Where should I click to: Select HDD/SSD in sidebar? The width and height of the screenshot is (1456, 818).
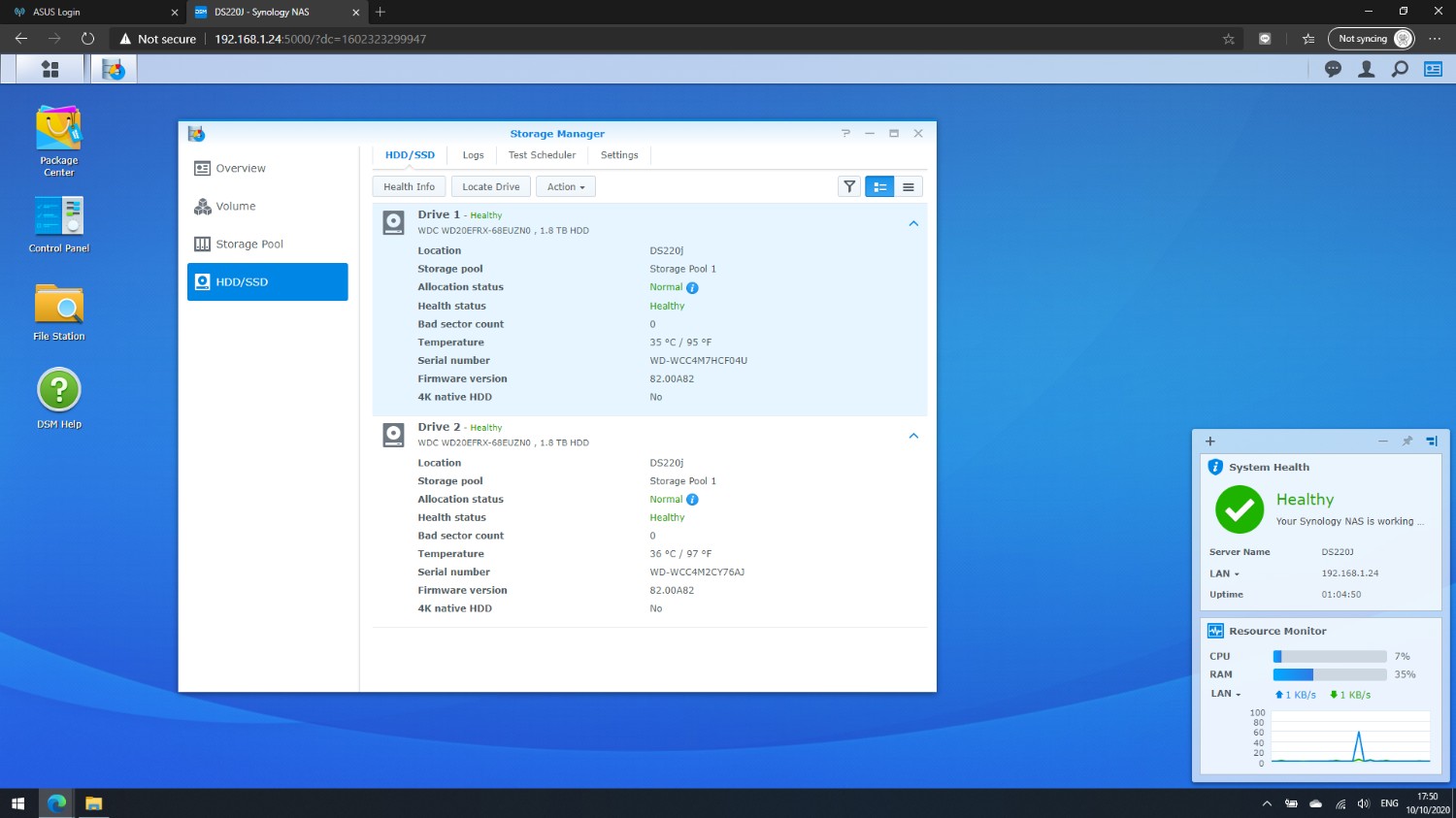(x=268, y=281)
